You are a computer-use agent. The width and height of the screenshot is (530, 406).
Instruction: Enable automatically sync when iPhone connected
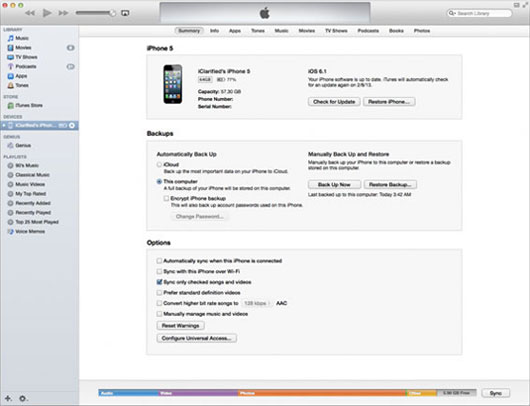click(159, 261)
